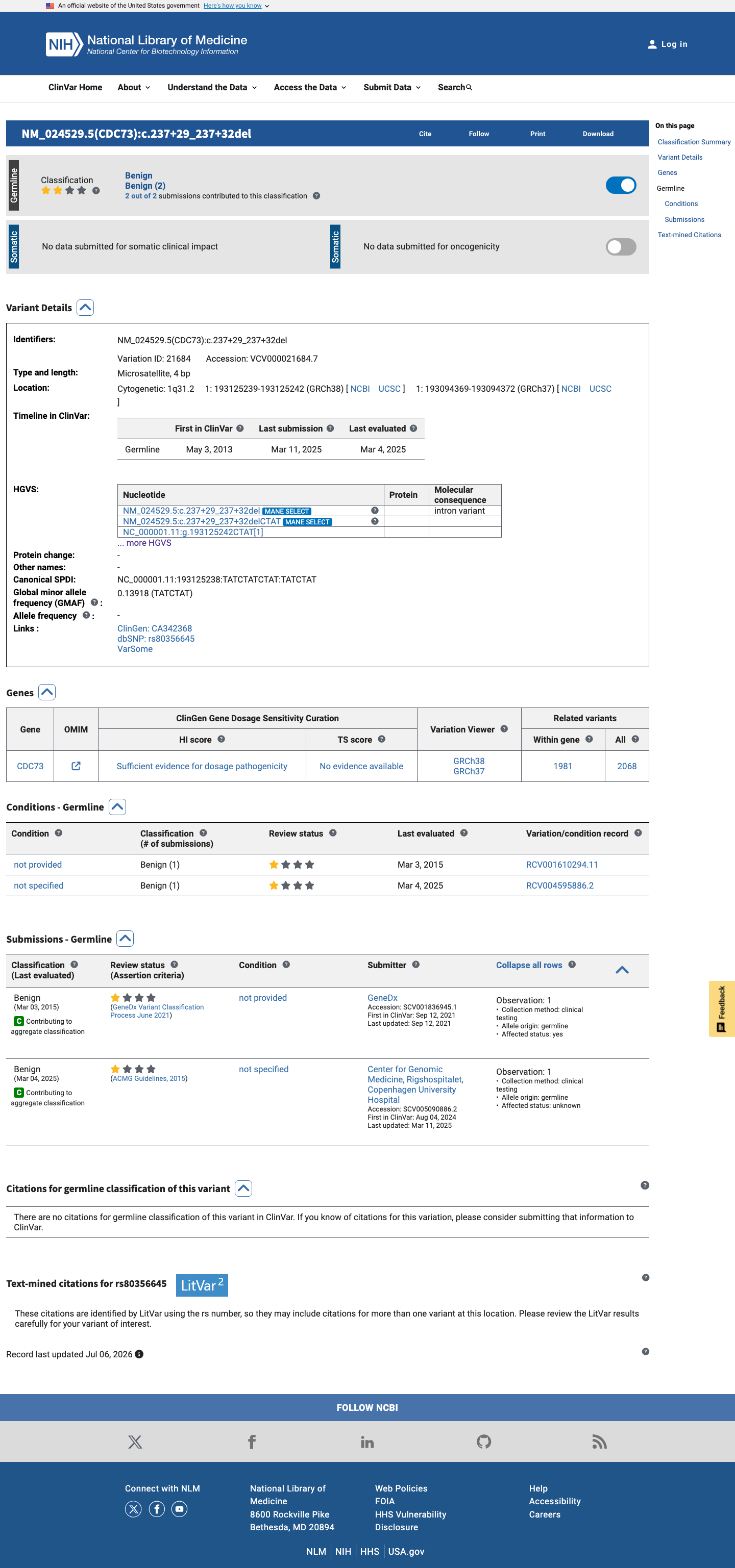Click the NIH National Library of Medicine logo
Viewport: 735px width, 1568px height.
coord(147,44)
